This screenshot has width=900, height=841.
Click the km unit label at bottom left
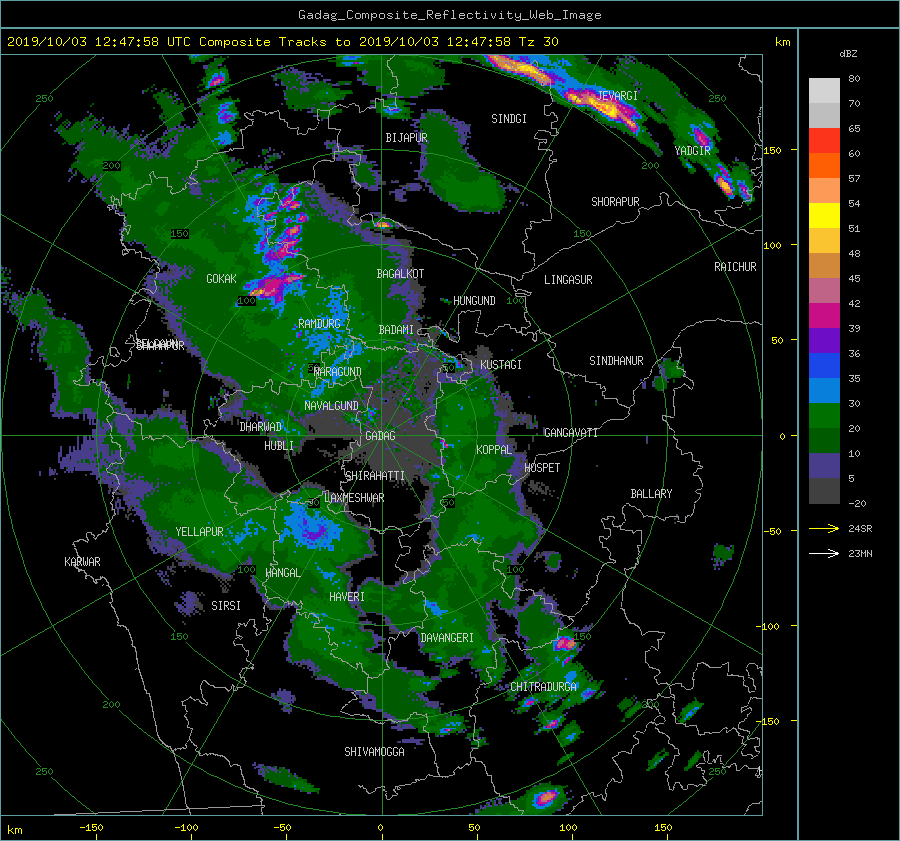[x=14, y=830]
